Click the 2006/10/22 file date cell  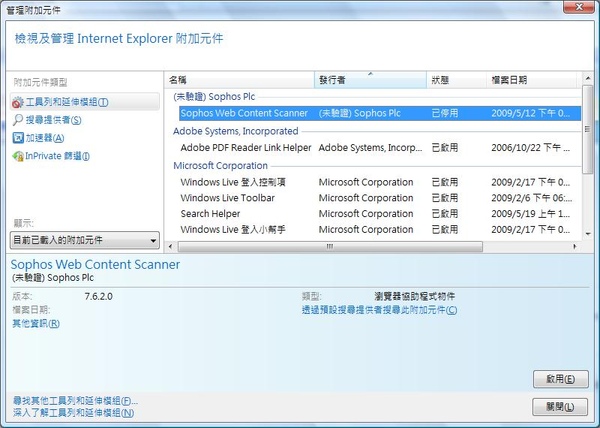[x=531, y=148]
